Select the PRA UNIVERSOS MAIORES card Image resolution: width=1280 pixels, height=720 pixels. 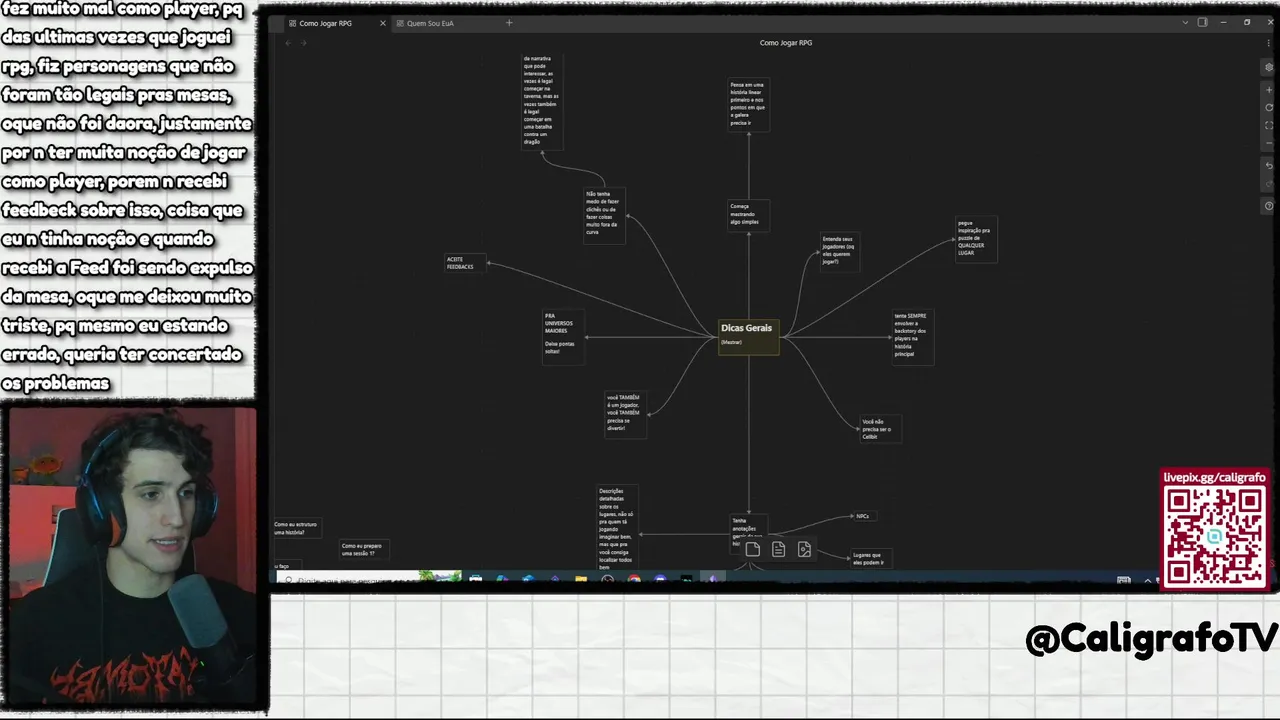[x=563, y=336]
